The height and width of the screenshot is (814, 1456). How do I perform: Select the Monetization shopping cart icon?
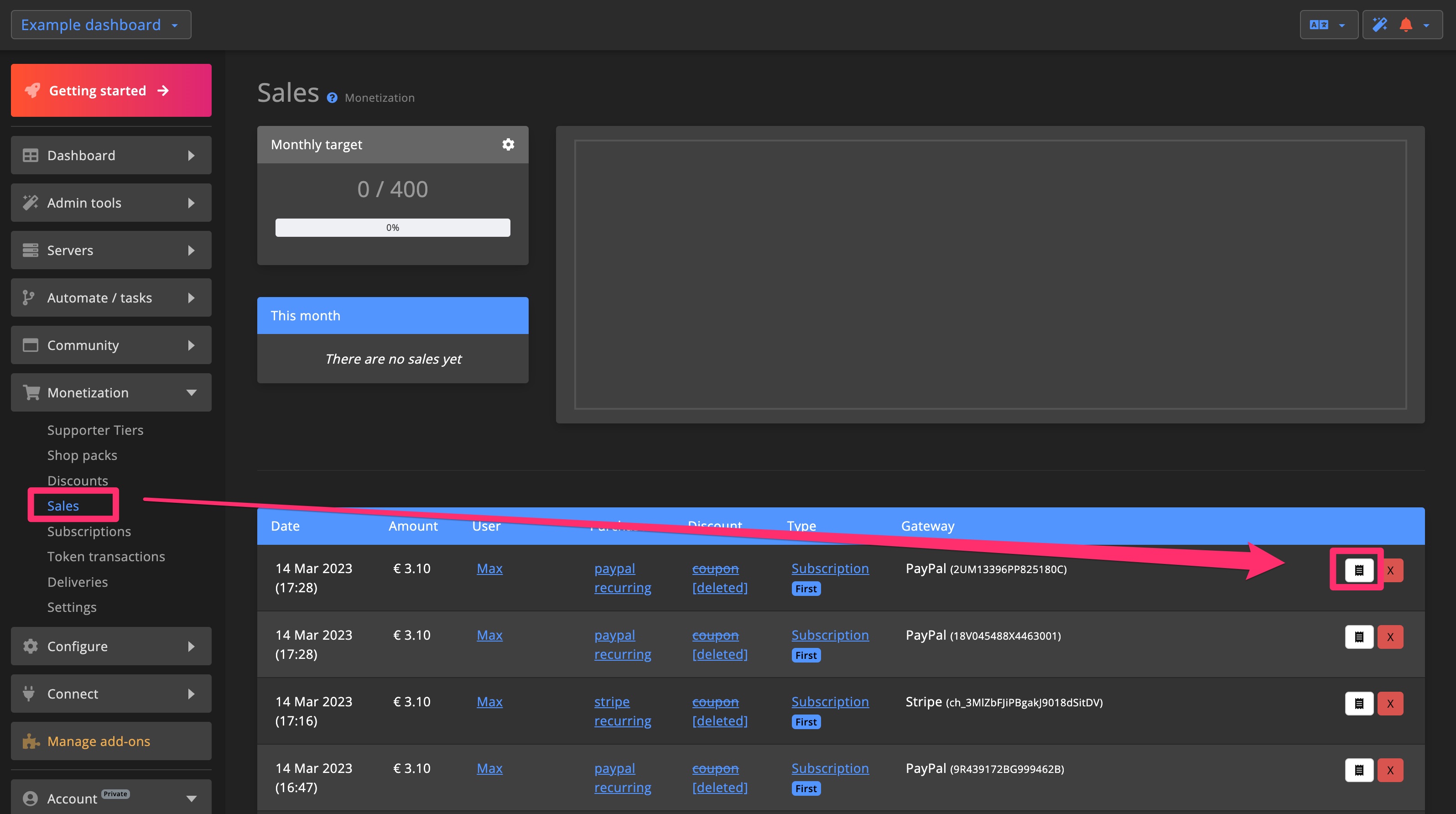coord(31,392)
